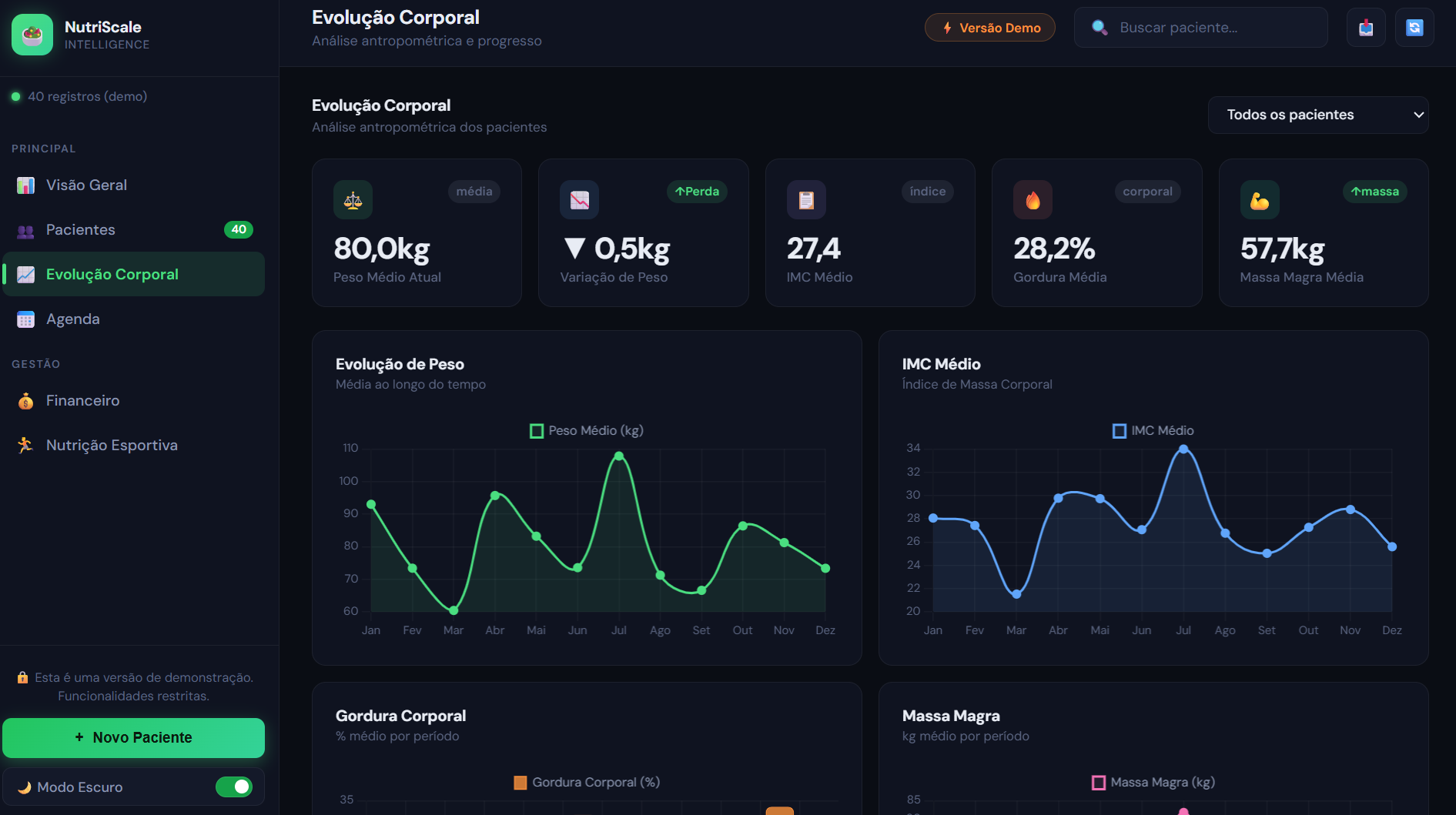Open the Todos os pacientes dropdown
1456x815 pixels.
click(1318, 115)
